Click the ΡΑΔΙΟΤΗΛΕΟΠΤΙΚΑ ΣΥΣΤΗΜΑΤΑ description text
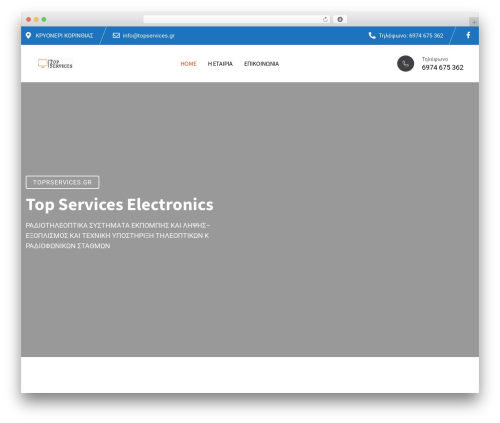500x423 pixels. [118, 236]
